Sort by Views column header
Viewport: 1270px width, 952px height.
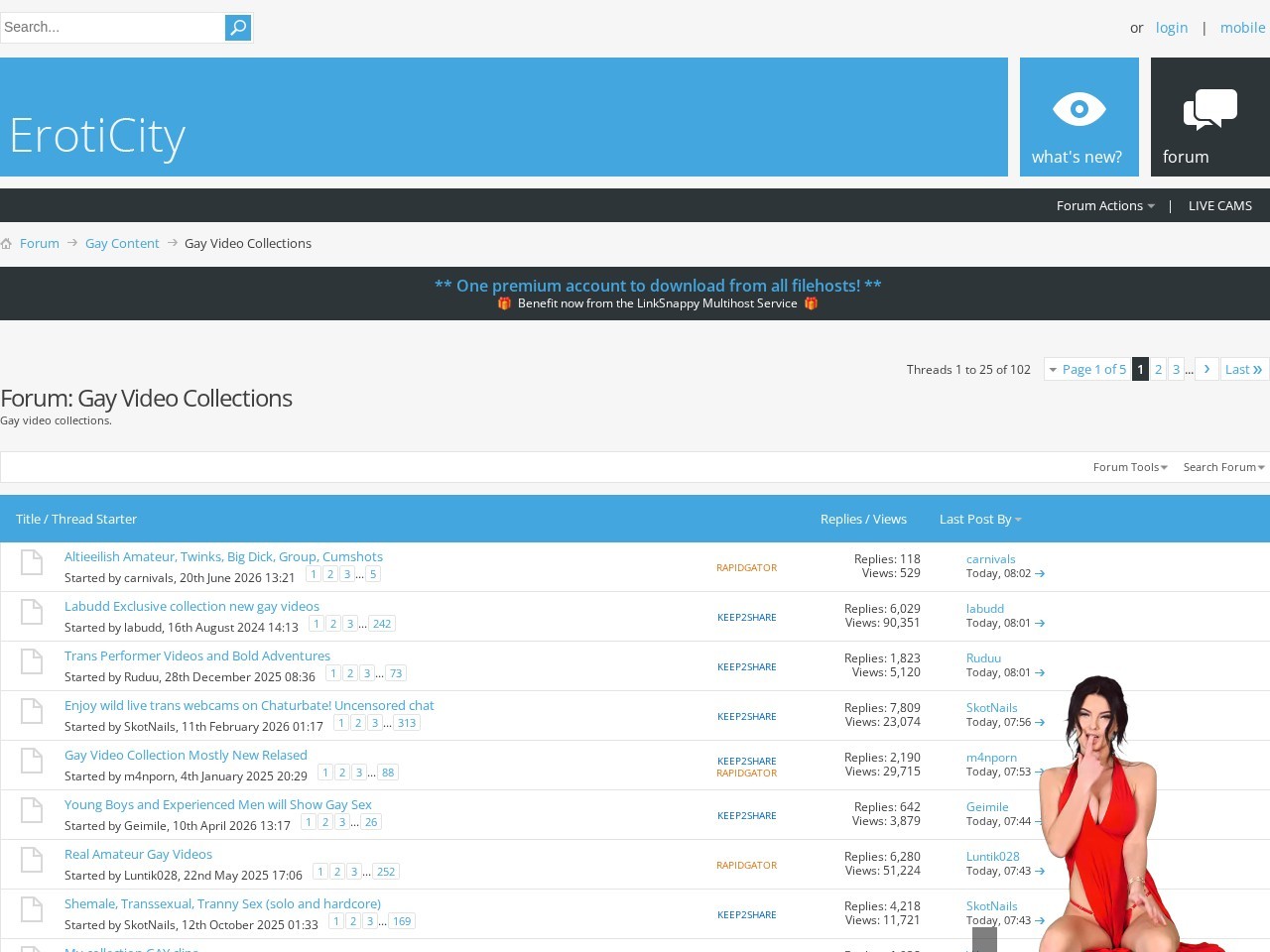tap(890, 519)
